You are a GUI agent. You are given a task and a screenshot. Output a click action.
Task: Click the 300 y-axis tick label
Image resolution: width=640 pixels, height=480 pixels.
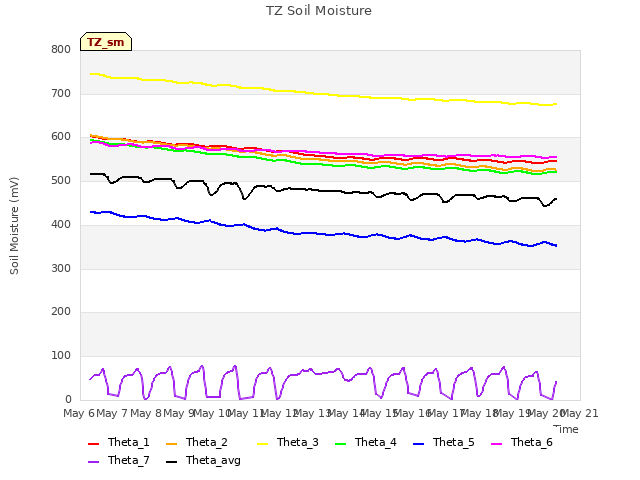point(61,269)
